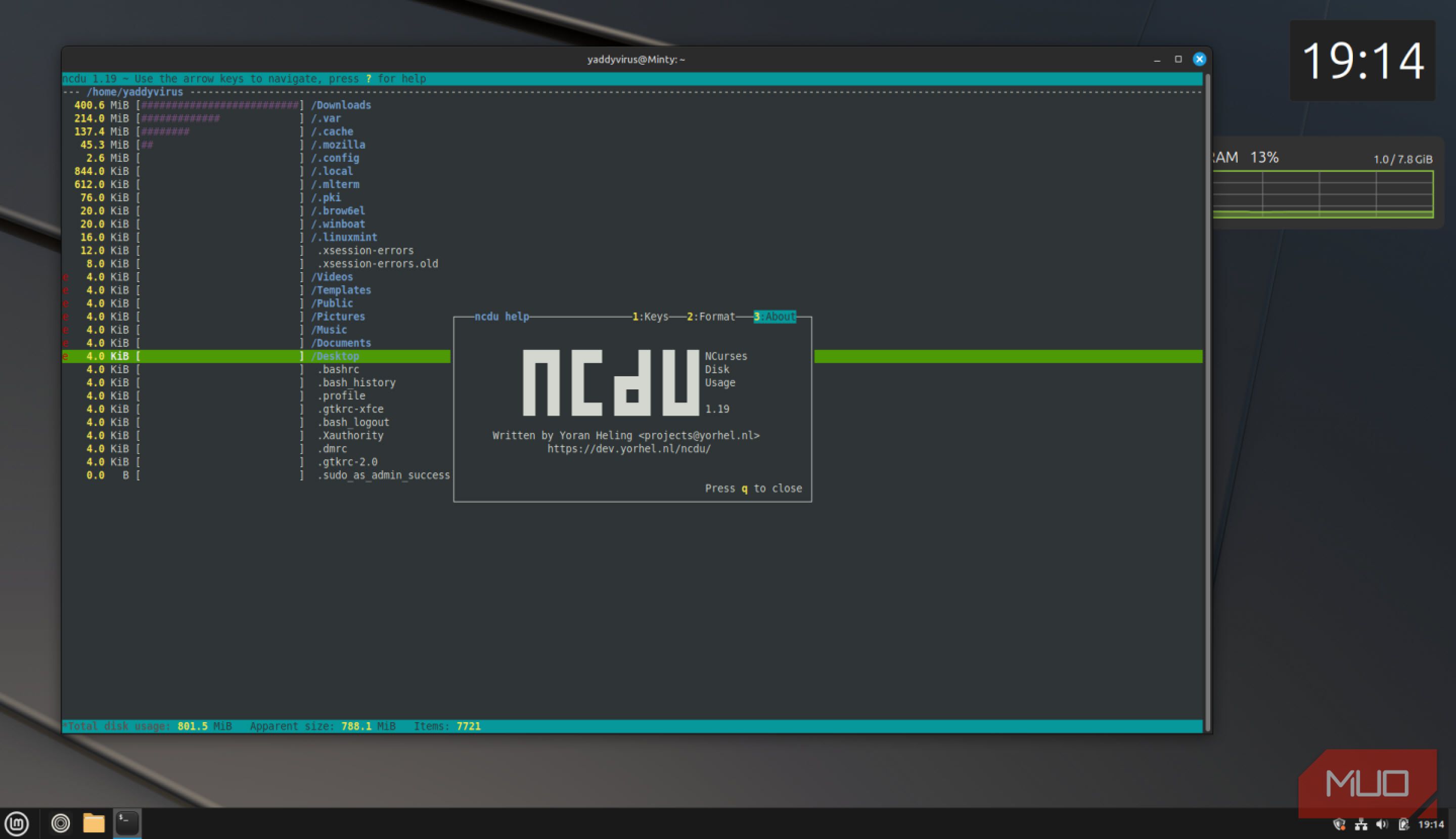Click the highlighted /Desktop row
The width and height of the screenshot is (1456, 839).
point(256,356)
